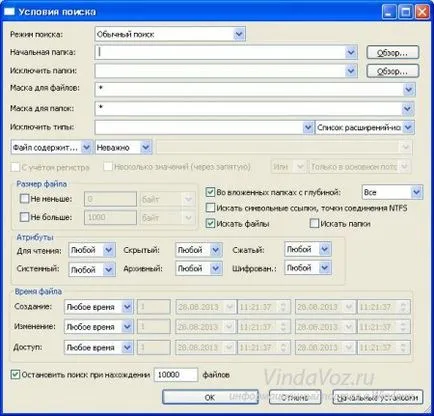Viewport: 434px width, 416px height.
Task: Expand the 'Маска для файлов' dropdown arrow
Action: [x=409, y=90]
